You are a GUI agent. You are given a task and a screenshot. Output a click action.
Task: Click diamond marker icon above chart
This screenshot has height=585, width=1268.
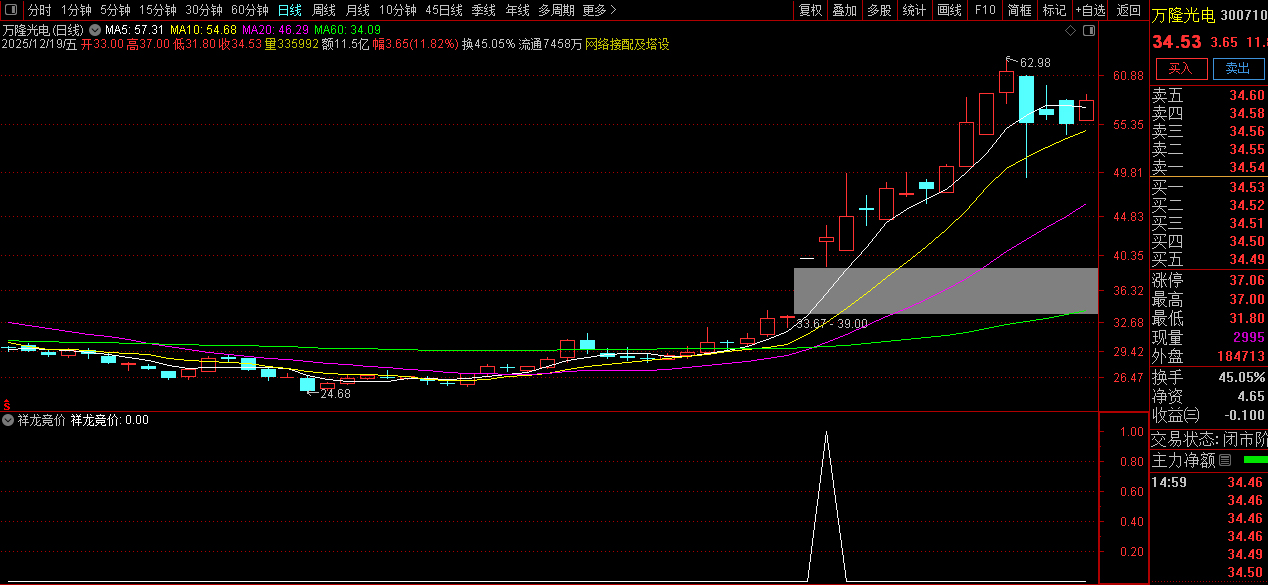coord(1071,31)
